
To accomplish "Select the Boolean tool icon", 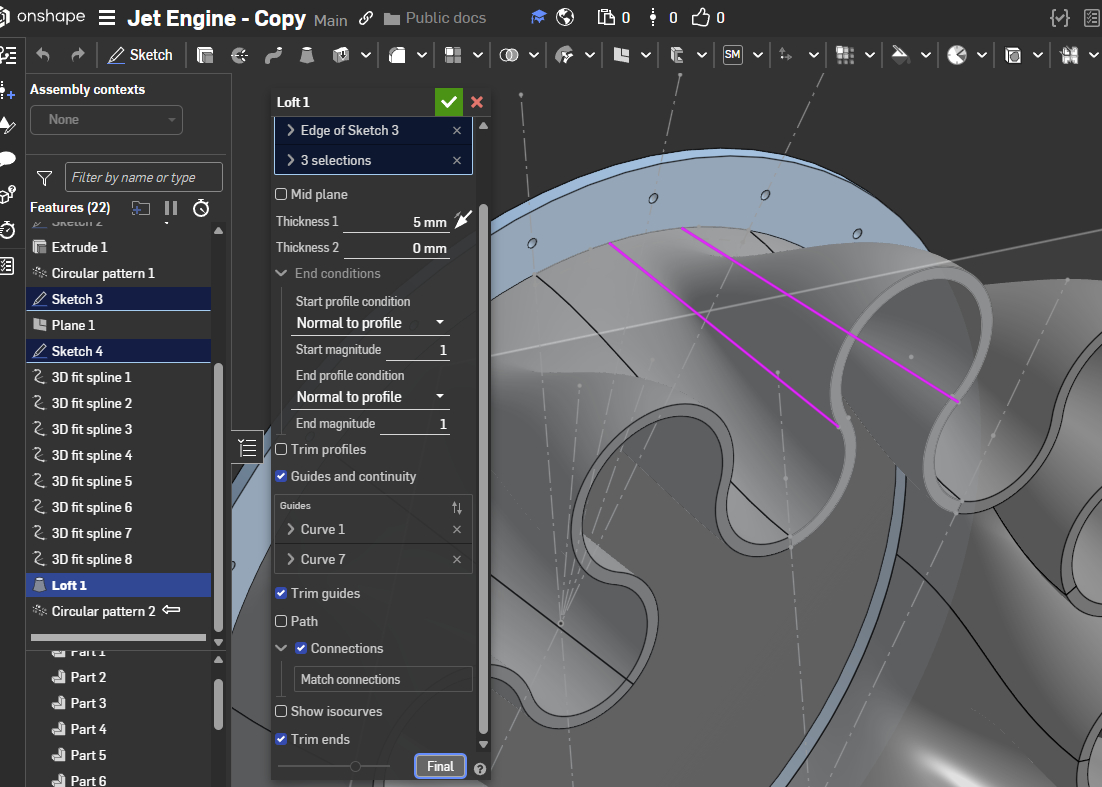I will [509, 55].
